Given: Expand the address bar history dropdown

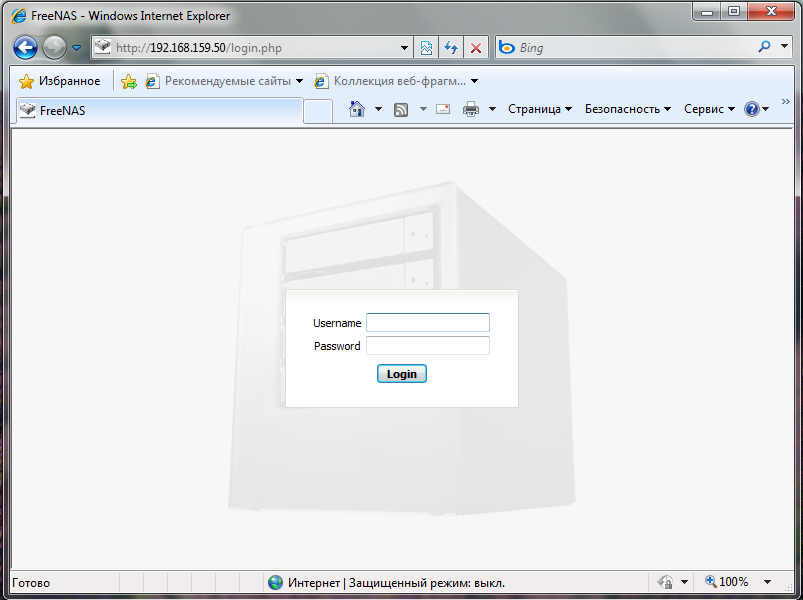Looking at the screenshot, I should (404, 48).
